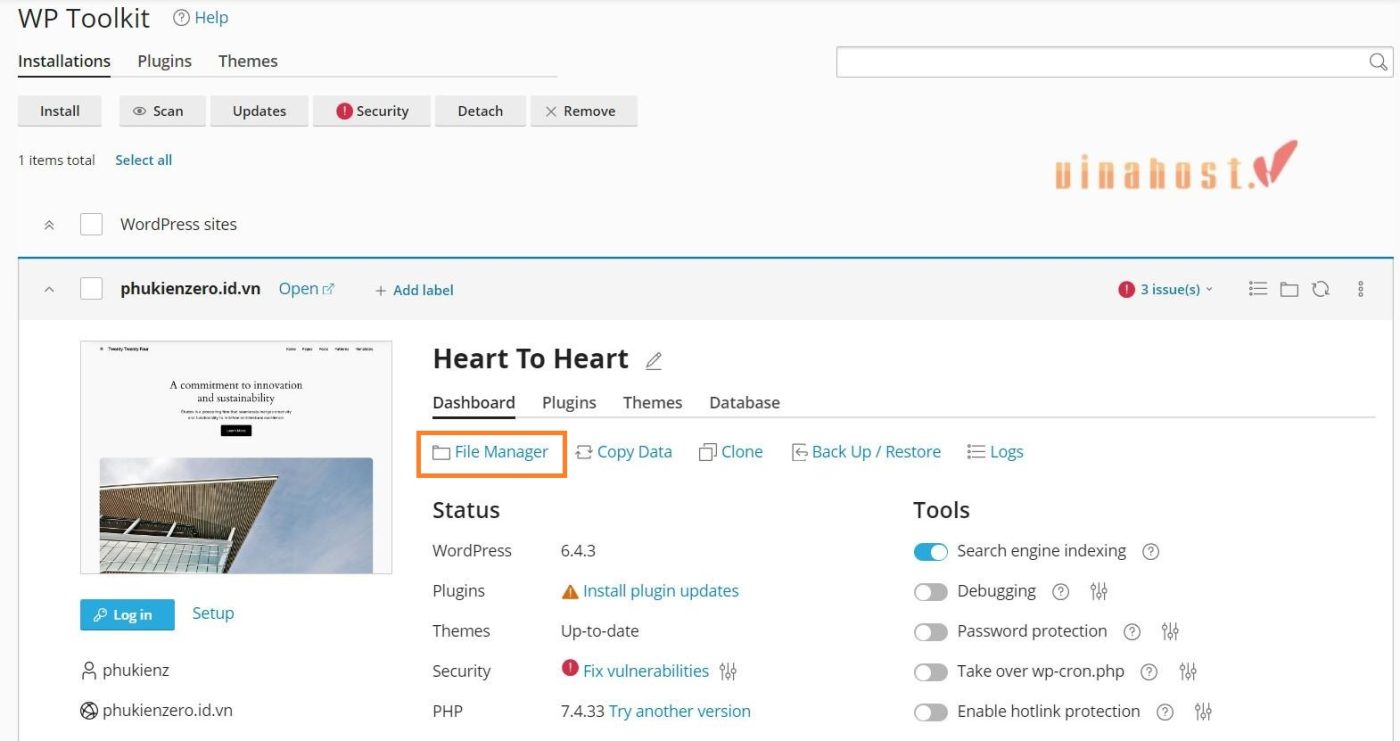Open Password protection settings sliders icon
1400x741 pixels.
point(1170,631)
